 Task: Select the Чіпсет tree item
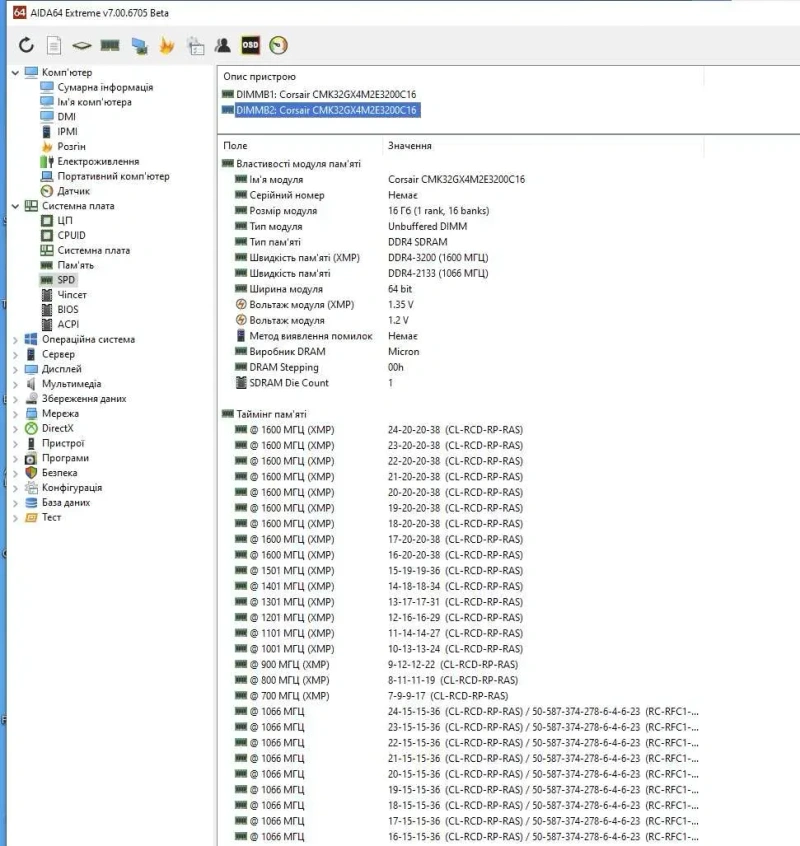(72, 295)
